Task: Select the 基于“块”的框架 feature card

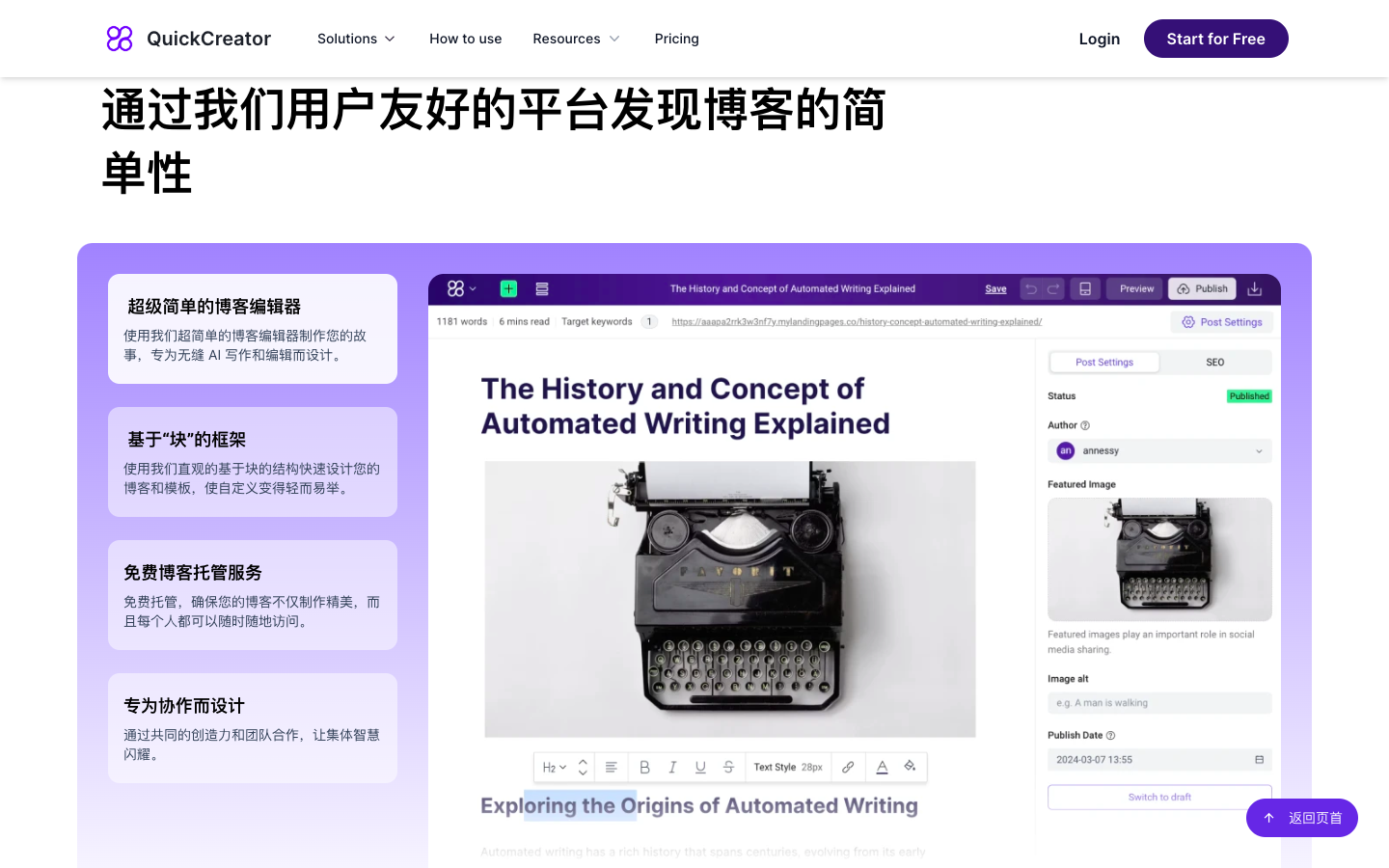Action: pyautogui.click(x=253, y=462)
